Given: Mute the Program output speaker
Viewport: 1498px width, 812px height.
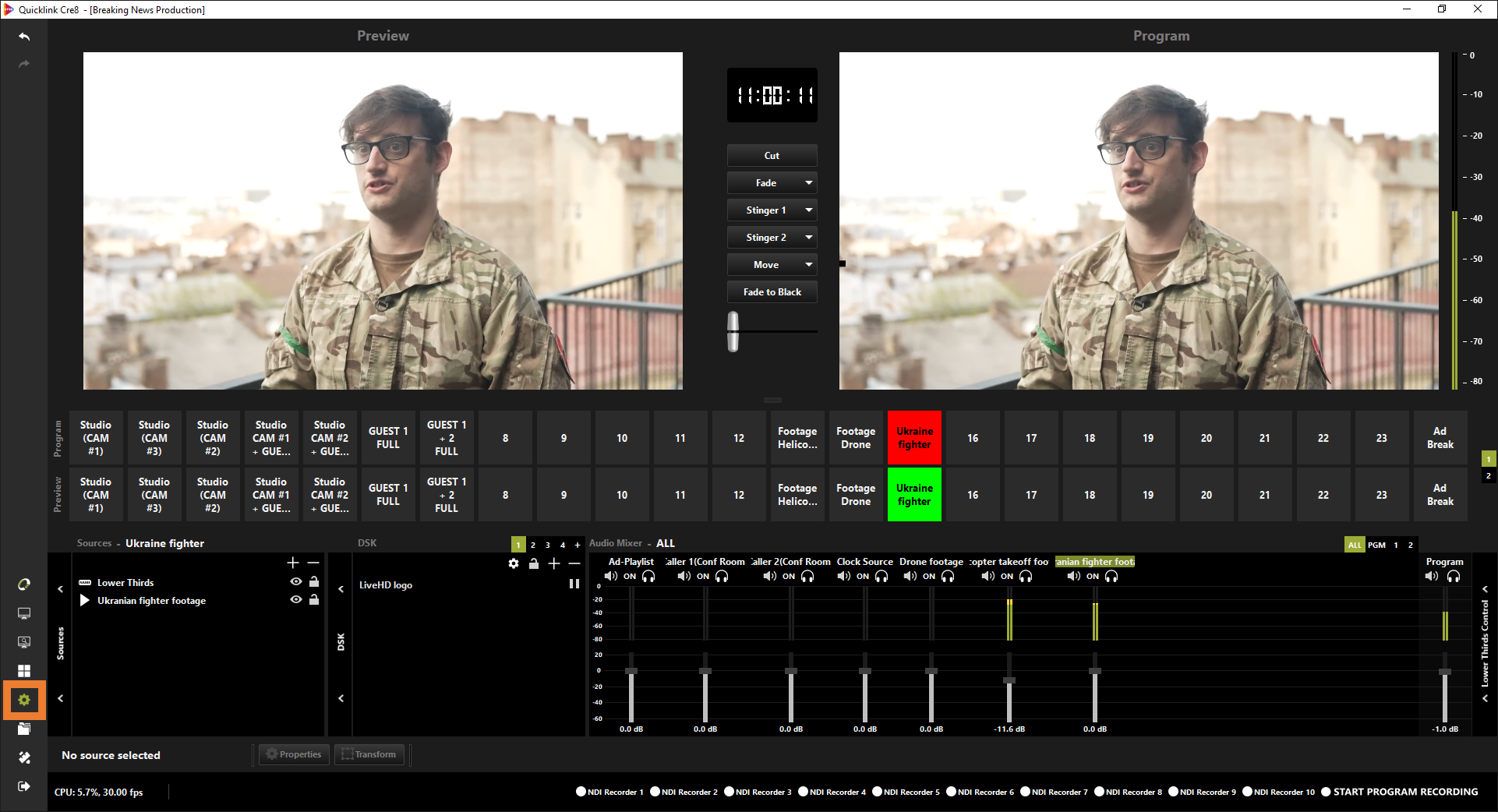Looking at the screenshot, I should (x=1432, y=576).
